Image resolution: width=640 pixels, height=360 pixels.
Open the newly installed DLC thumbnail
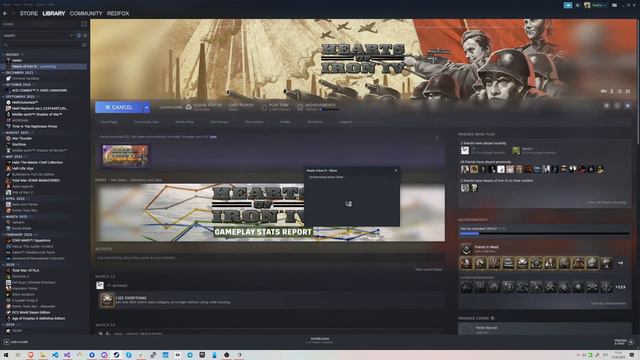point(125,156)
